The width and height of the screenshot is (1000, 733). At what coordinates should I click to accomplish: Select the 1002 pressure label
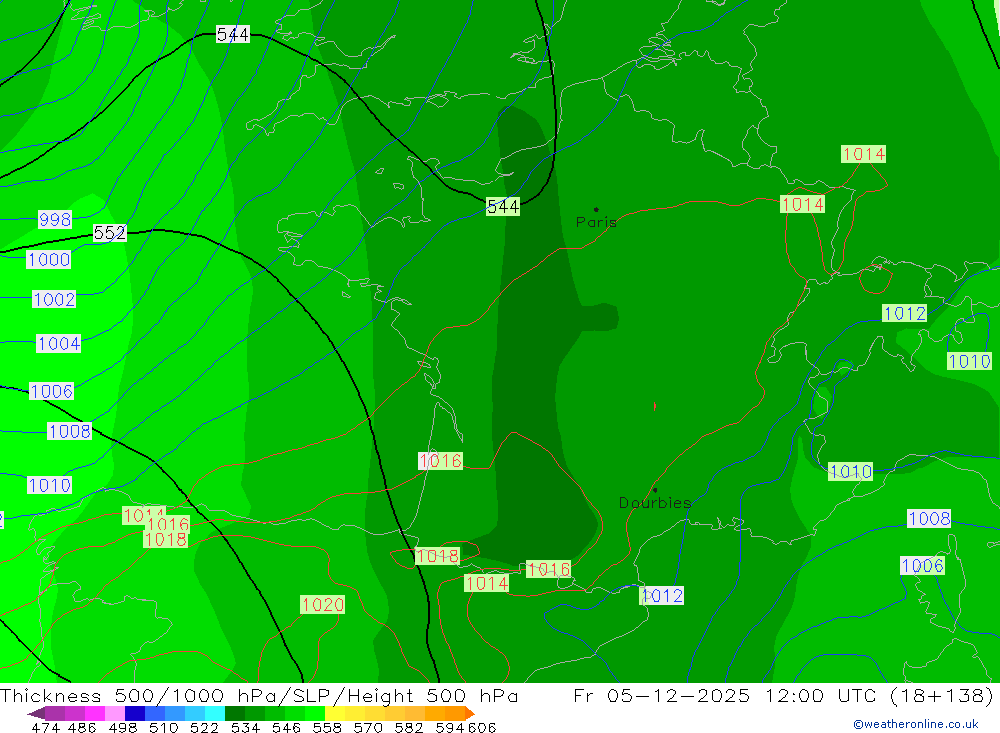click(54, 299)
